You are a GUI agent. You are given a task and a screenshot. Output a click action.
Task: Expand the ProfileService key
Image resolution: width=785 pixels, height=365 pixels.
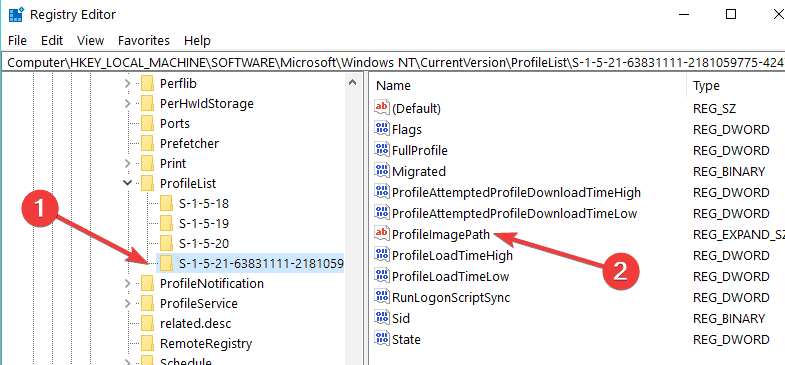[128, 304]
